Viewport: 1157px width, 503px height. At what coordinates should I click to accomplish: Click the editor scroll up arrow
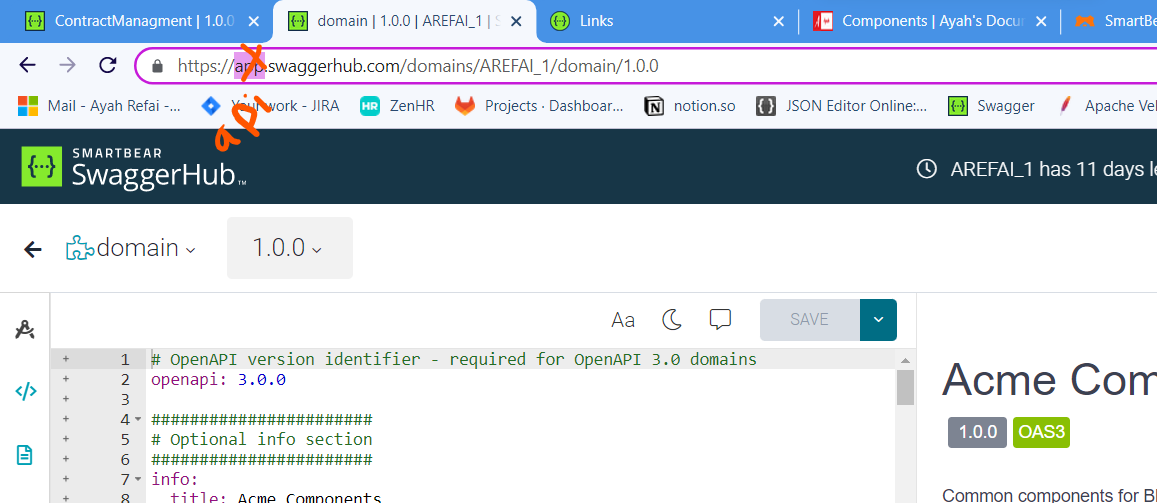905,360
